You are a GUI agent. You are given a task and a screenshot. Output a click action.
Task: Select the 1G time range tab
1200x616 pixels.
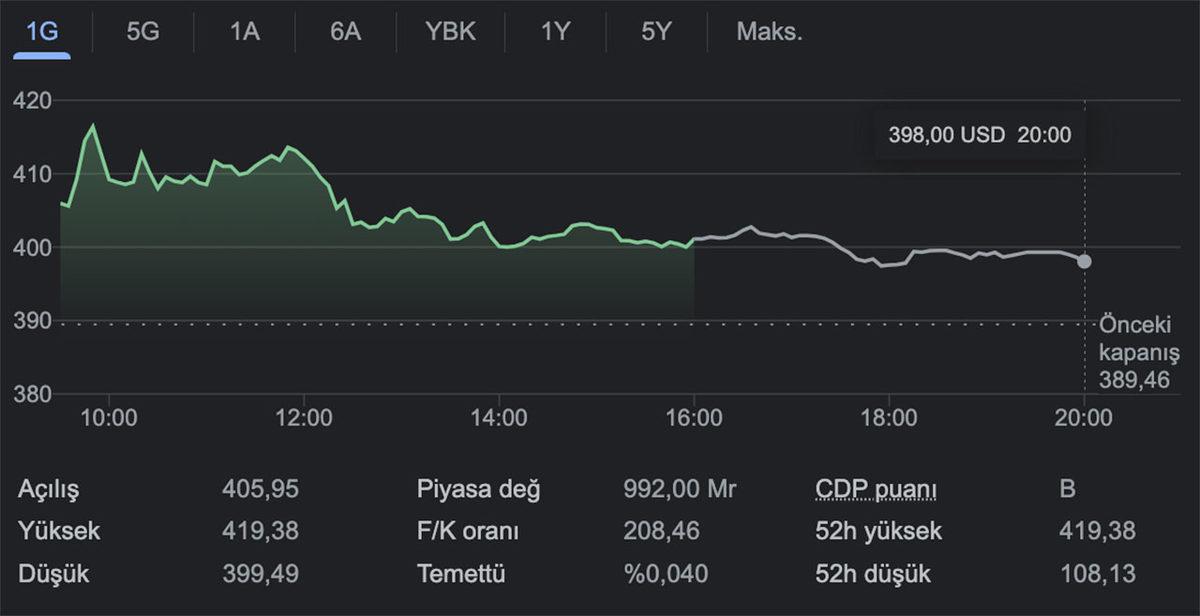42,31
